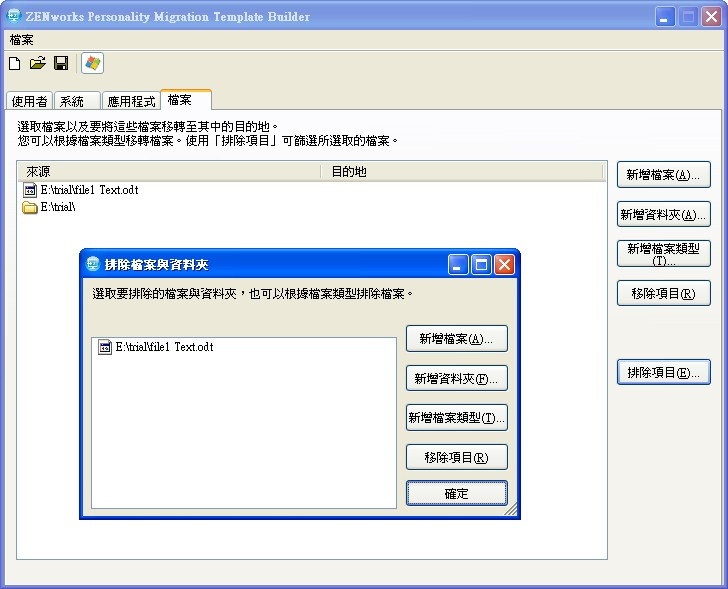Click the Open folder toolbar icon

(x=38, y=63)
